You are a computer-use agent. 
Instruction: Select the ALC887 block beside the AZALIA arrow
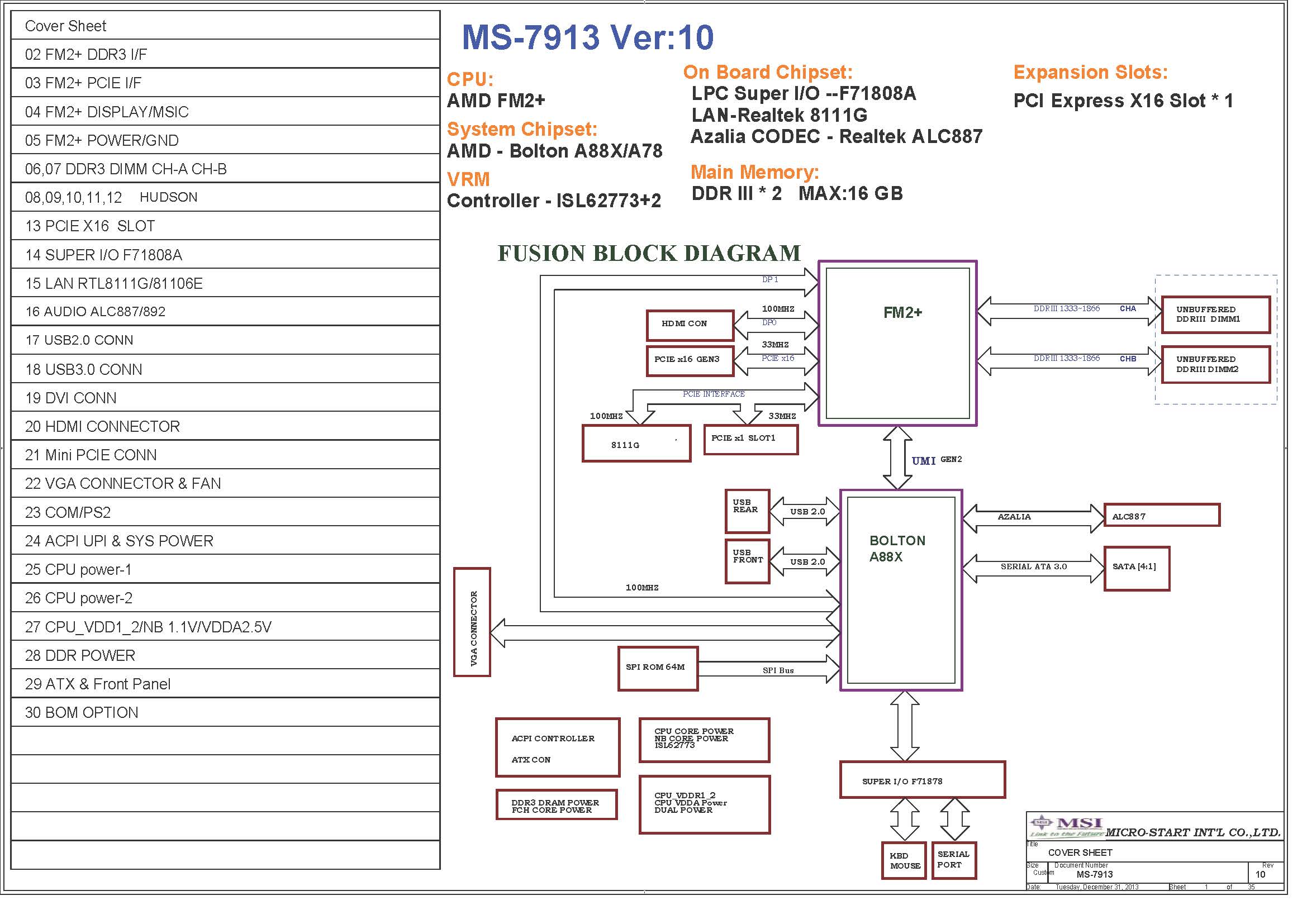click(x=1161, y=515)
